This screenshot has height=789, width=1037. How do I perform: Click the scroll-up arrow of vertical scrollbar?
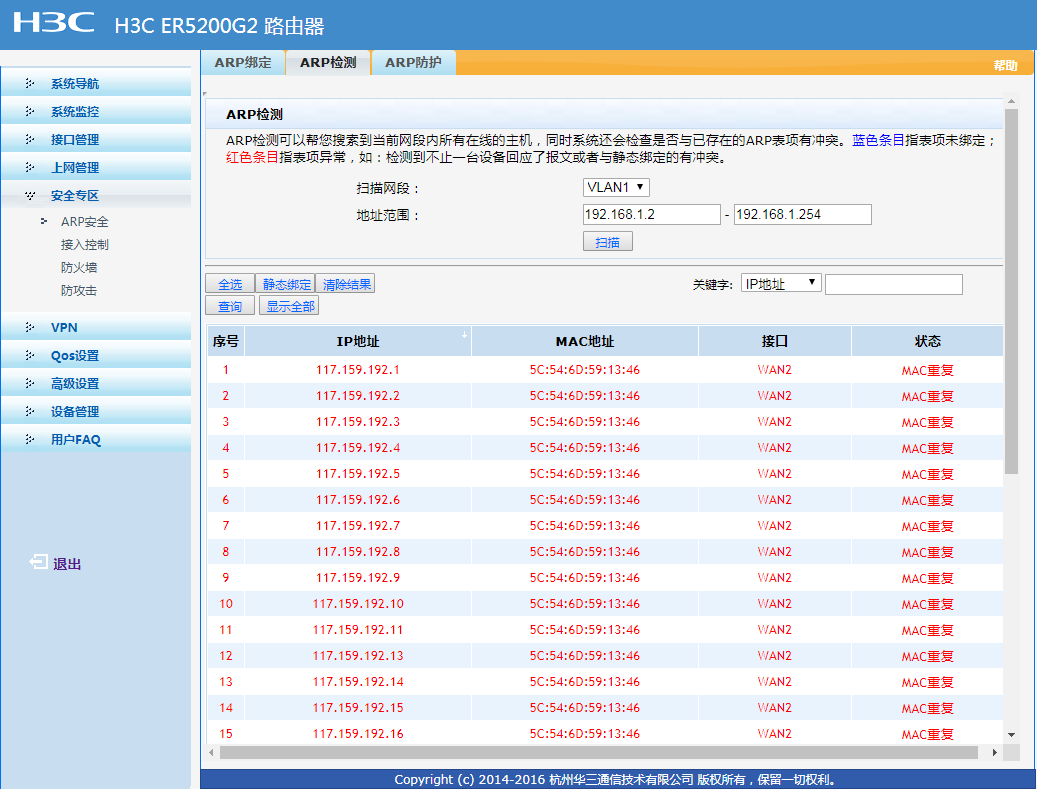[1011, 102]
